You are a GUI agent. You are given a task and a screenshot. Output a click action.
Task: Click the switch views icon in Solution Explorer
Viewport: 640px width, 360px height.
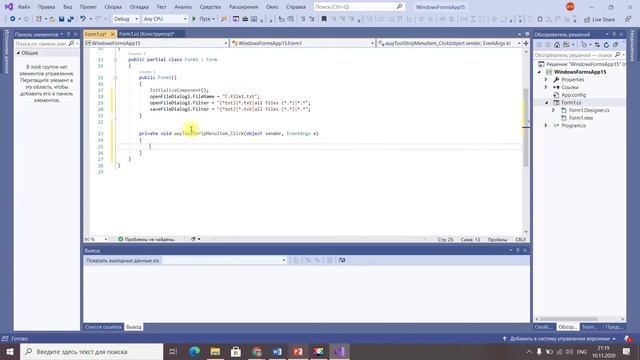point(567,45)
